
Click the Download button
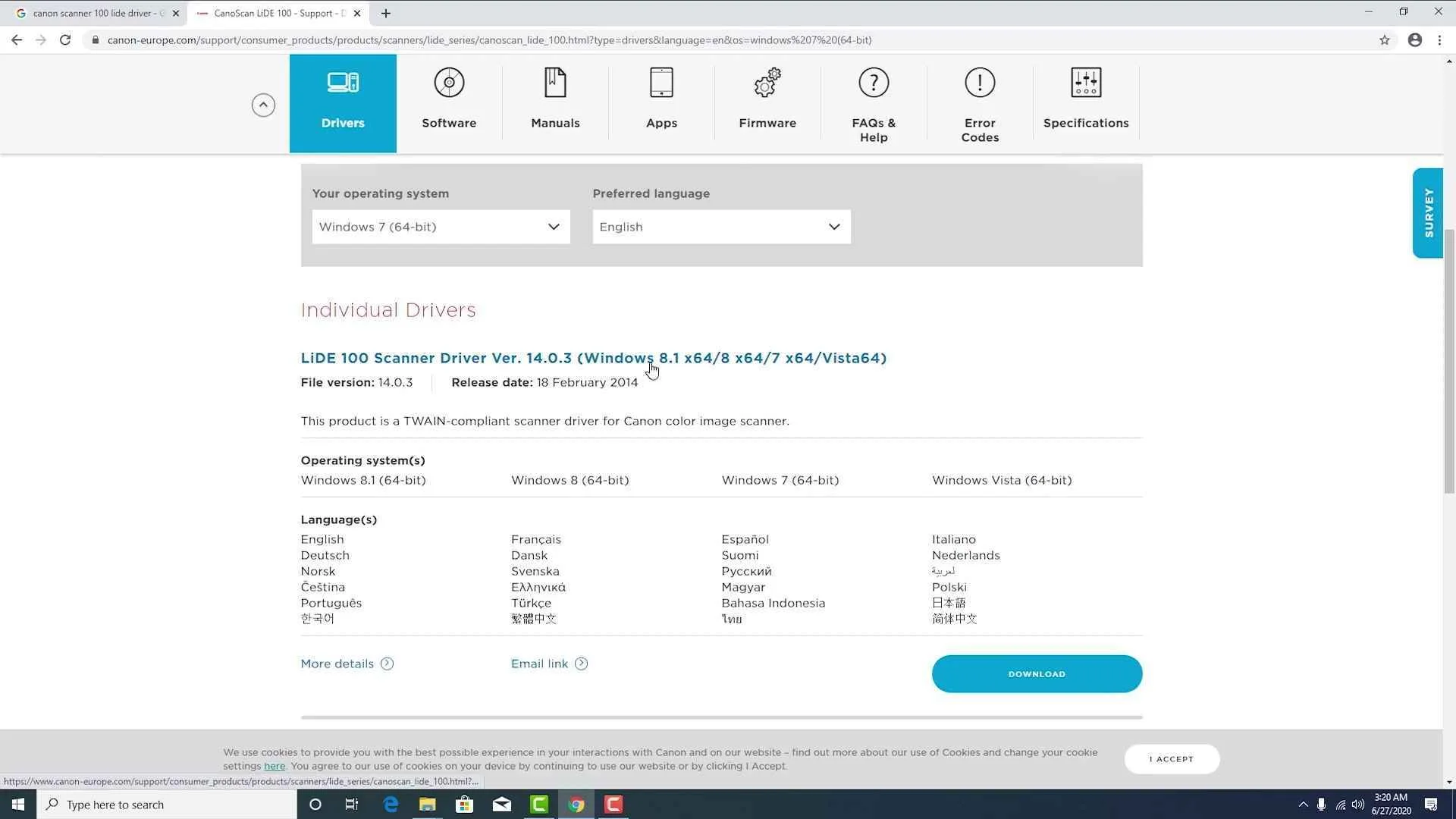click(x=1037, y=673)
